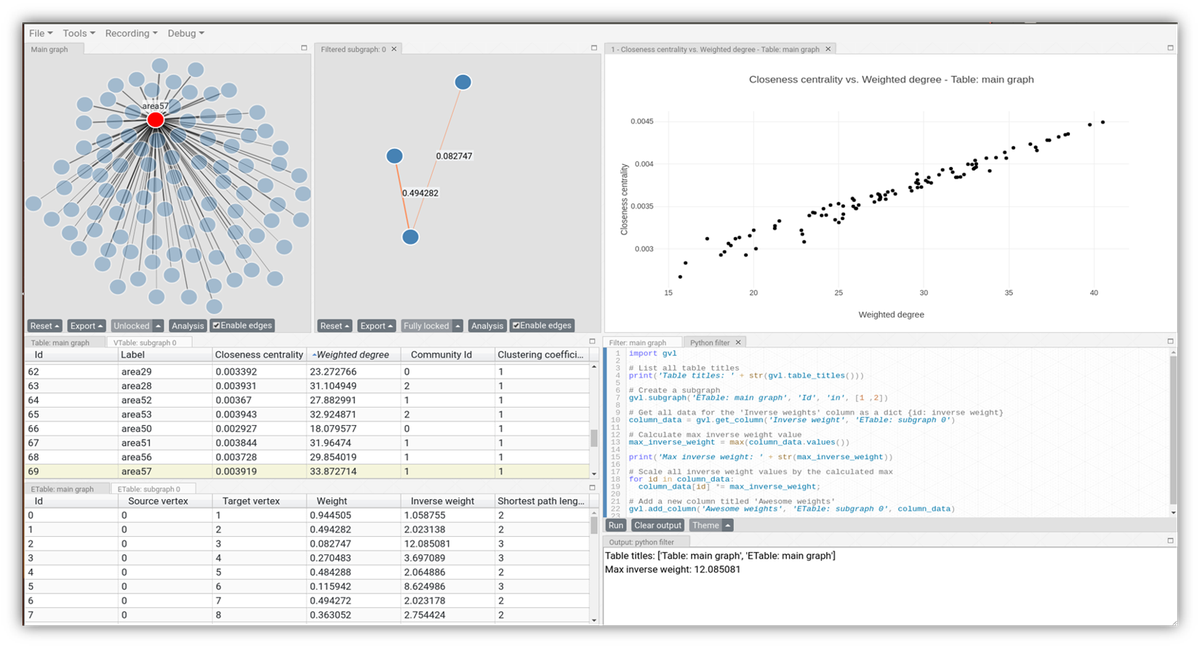
Task: Maximize the Python filter code panel
Action: pos(1168,341)
